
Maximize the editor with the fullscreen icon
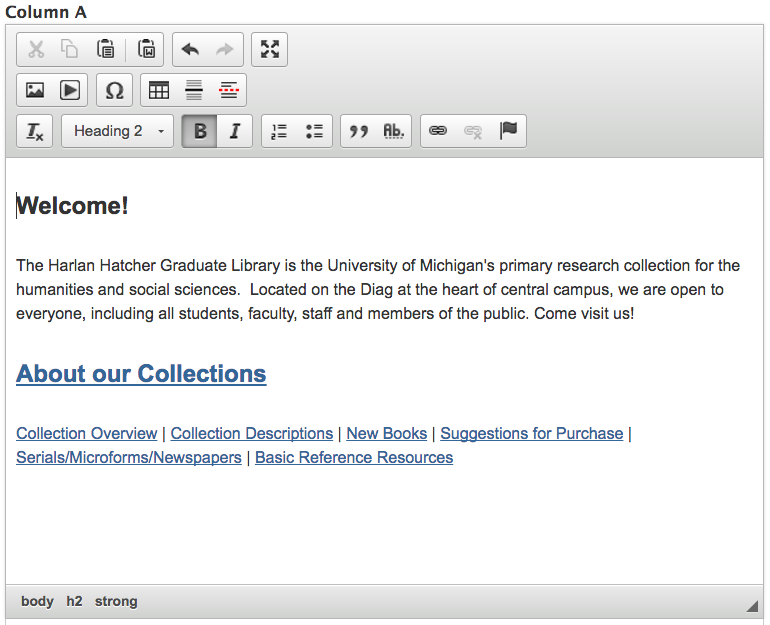coord(270,50)
